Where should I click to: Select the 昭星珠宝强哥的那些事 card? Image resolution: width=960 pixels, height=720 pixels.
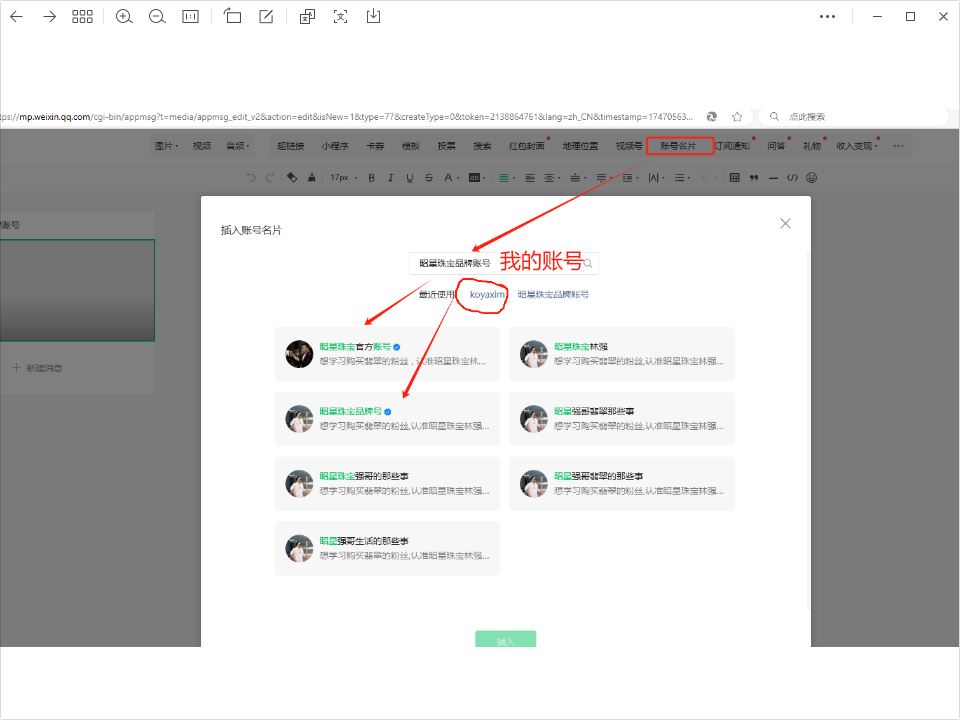[387, 484]
